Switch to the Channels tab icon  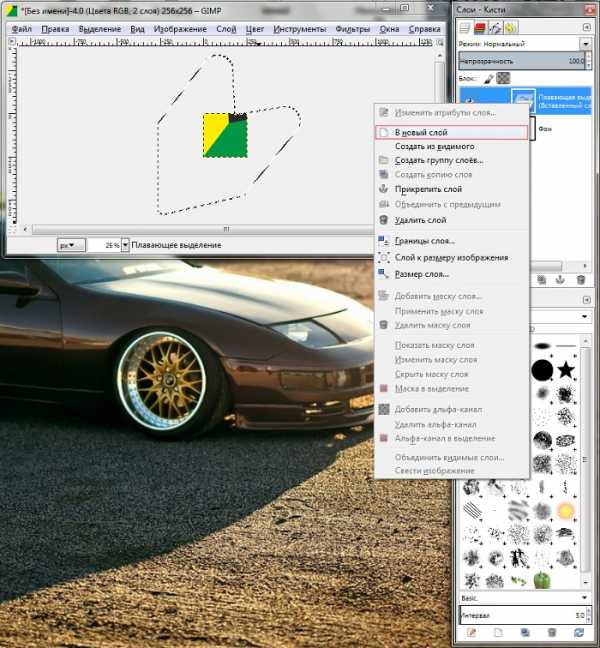(480, 28)
